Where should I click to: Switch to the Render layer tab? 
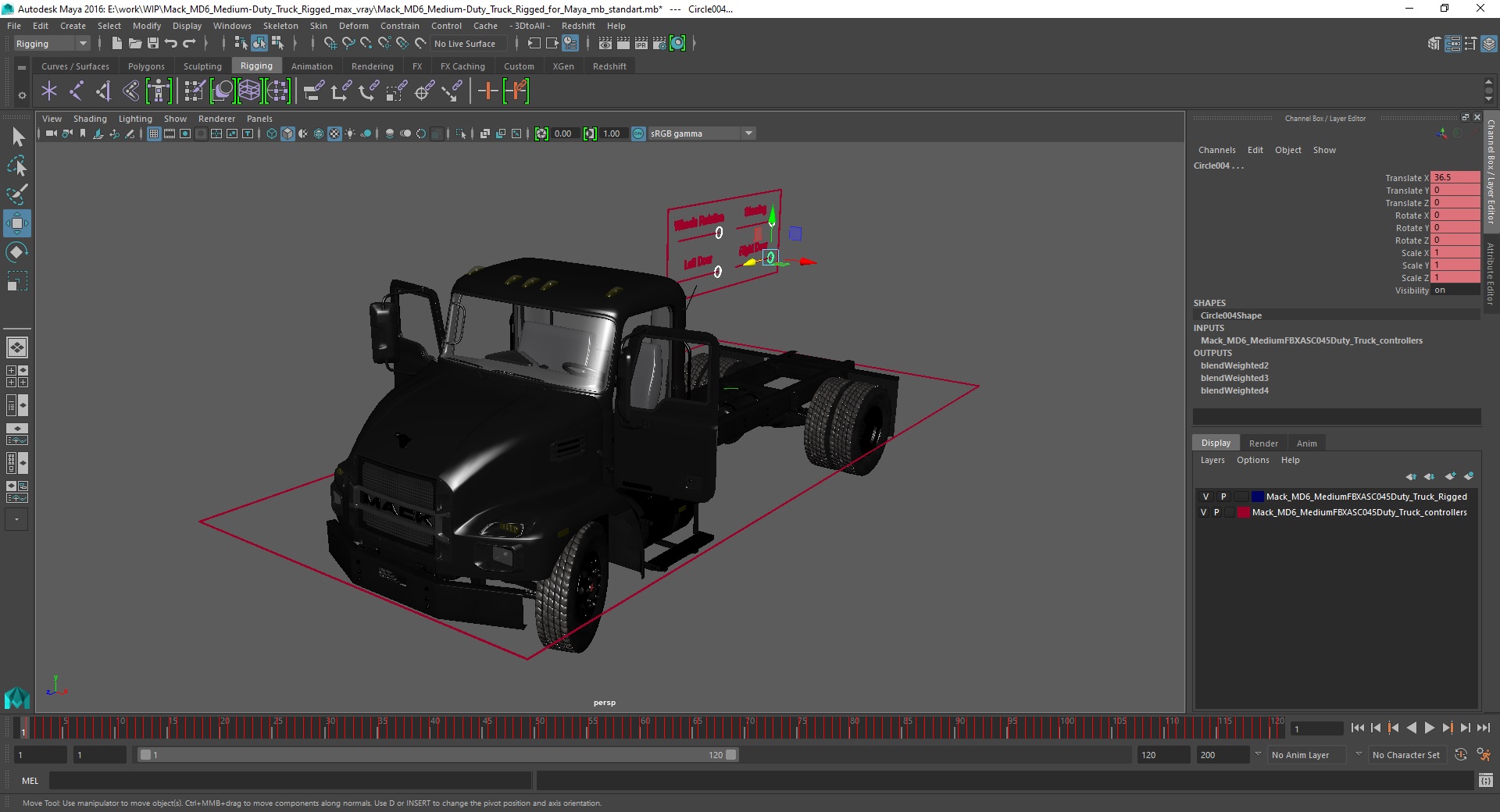1263,443
